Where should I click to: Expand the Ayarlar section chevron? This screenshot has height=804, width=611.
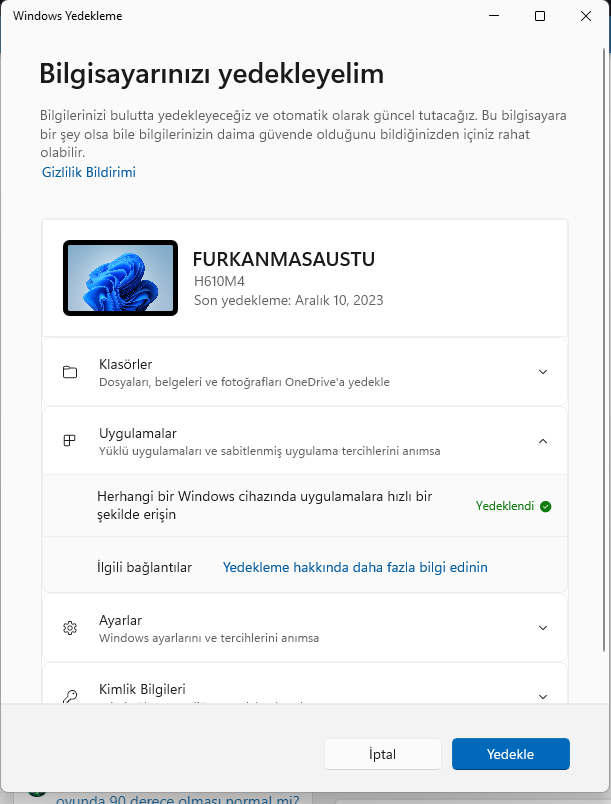point(543,628)
